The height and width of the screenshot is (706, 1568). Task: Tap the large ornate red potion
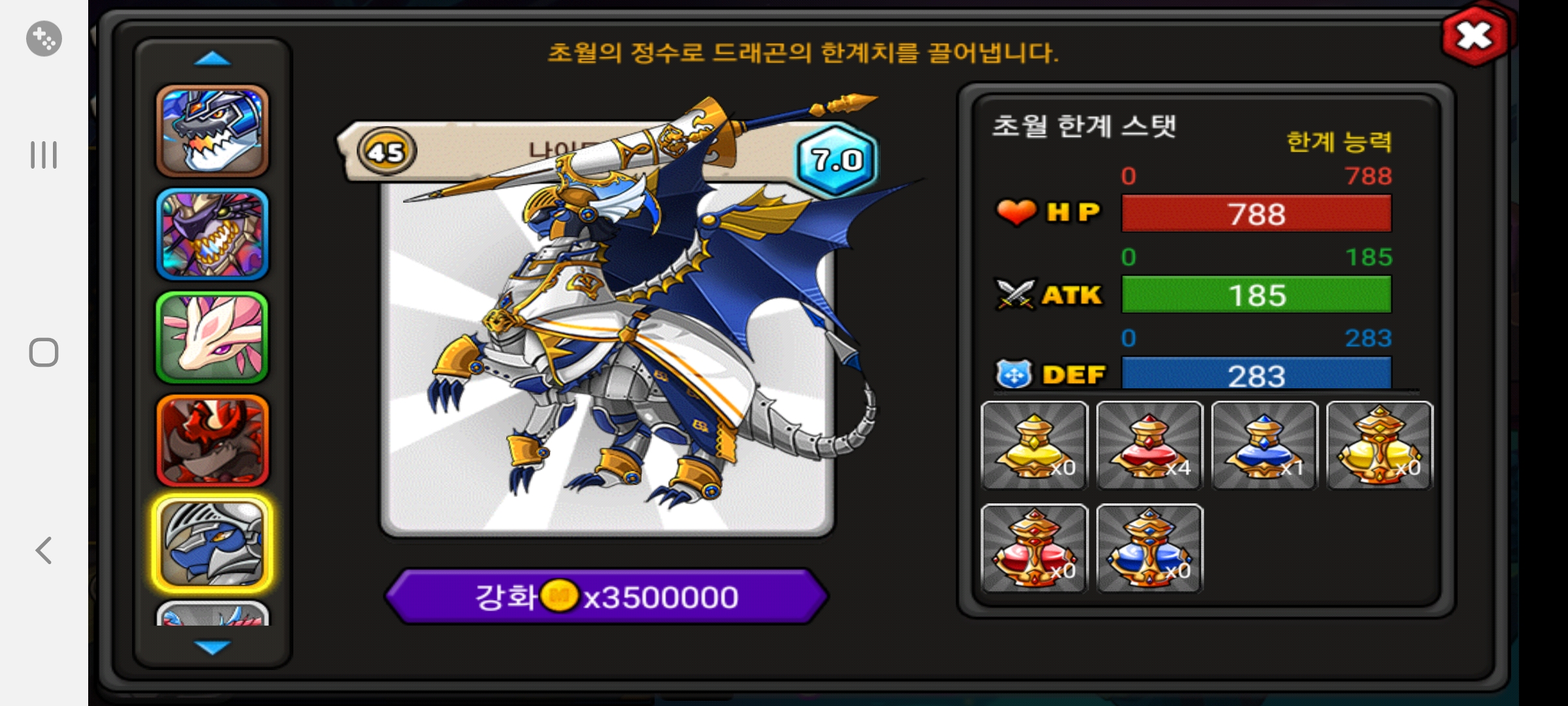tap(1035, 548)
